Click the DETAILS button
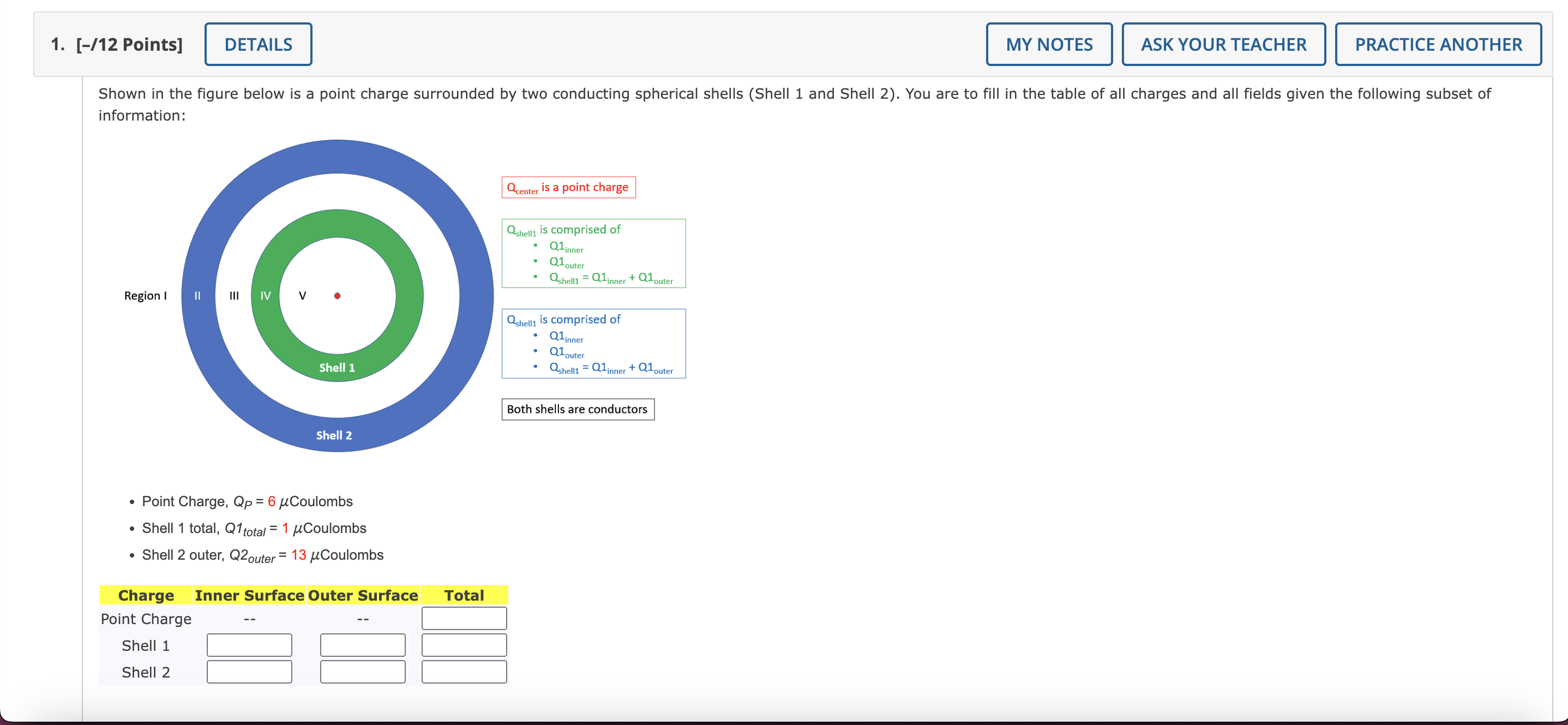 258,44
